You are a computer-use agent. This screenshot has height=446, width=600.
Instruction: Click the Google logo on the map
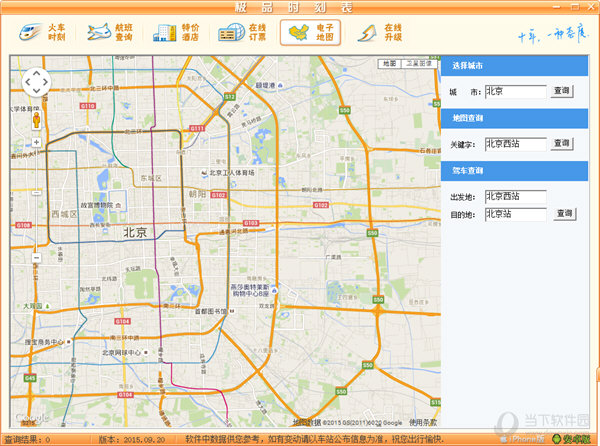33,418
